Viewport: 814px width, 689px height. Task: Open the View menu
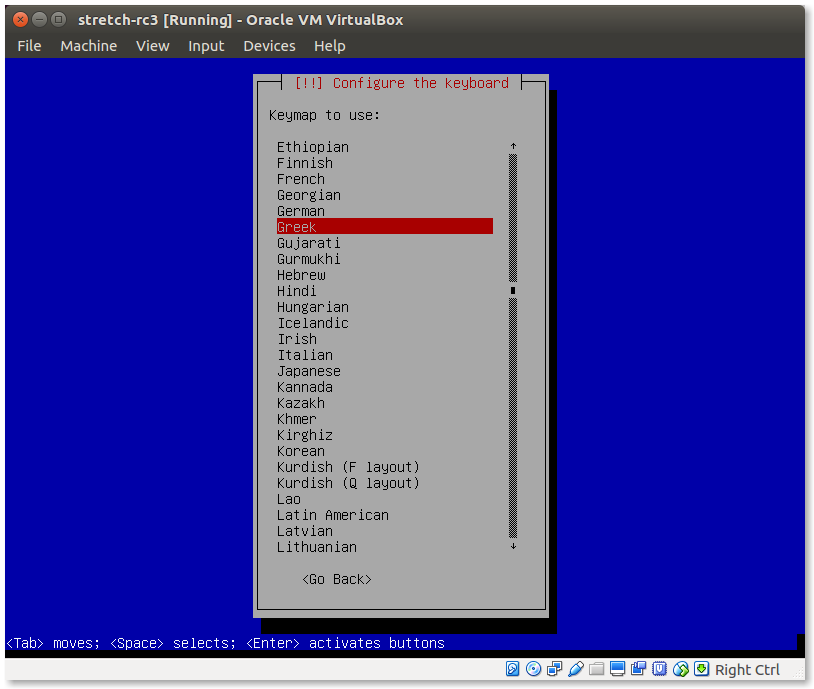point(153,46)
